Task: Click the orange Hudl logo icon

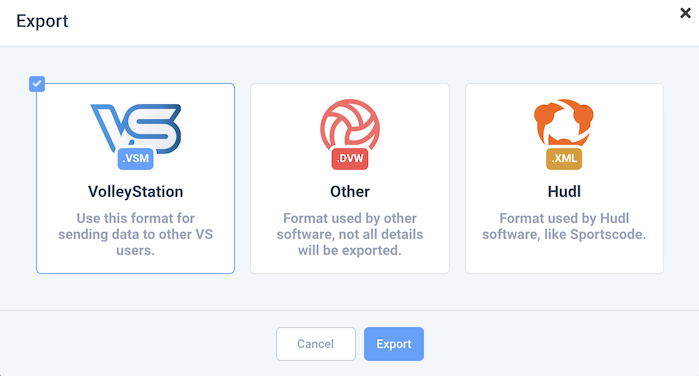Action: tap(564, 123)
